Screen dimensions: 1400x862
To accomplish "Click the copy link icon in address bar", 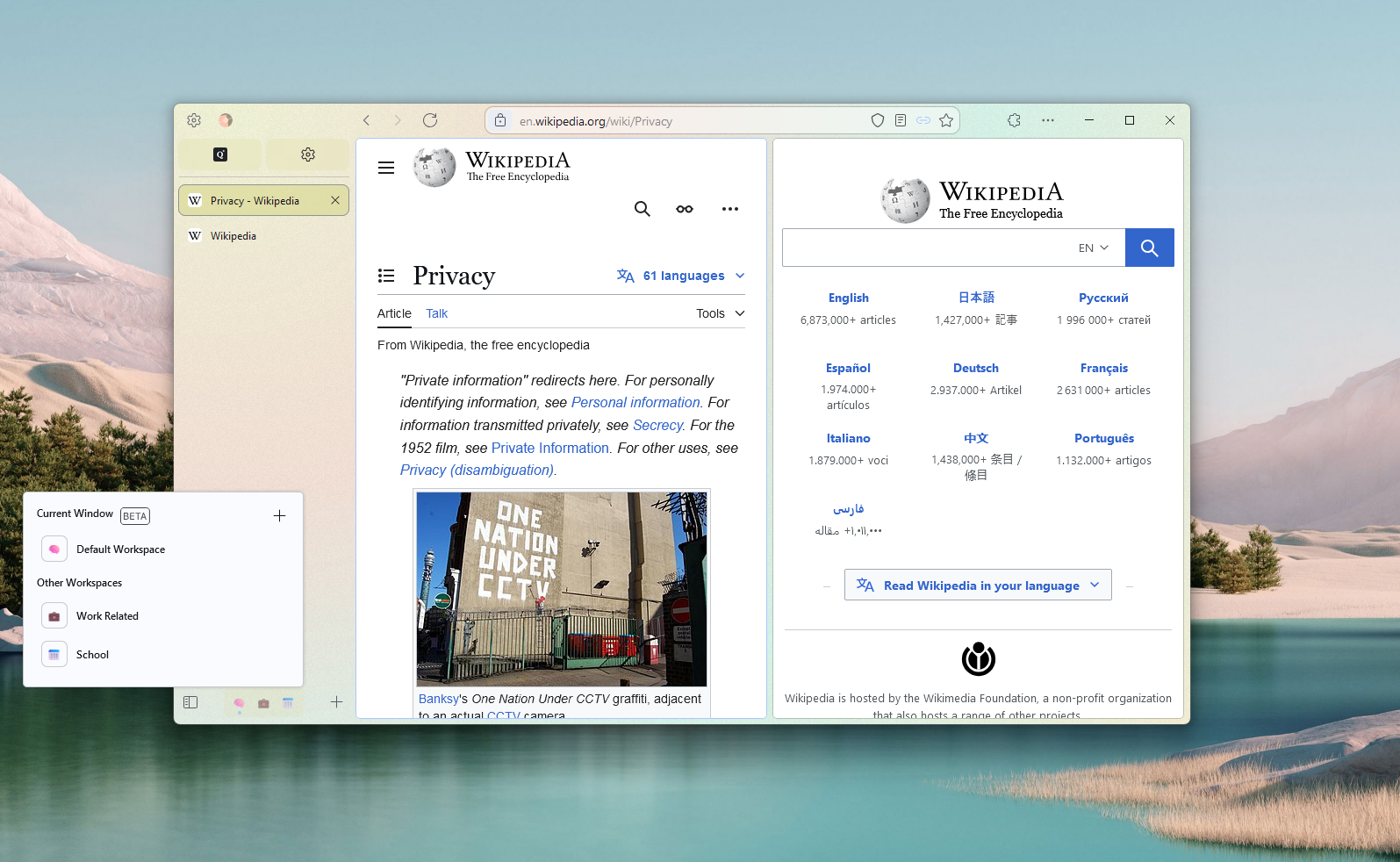I will coord(923,120).
